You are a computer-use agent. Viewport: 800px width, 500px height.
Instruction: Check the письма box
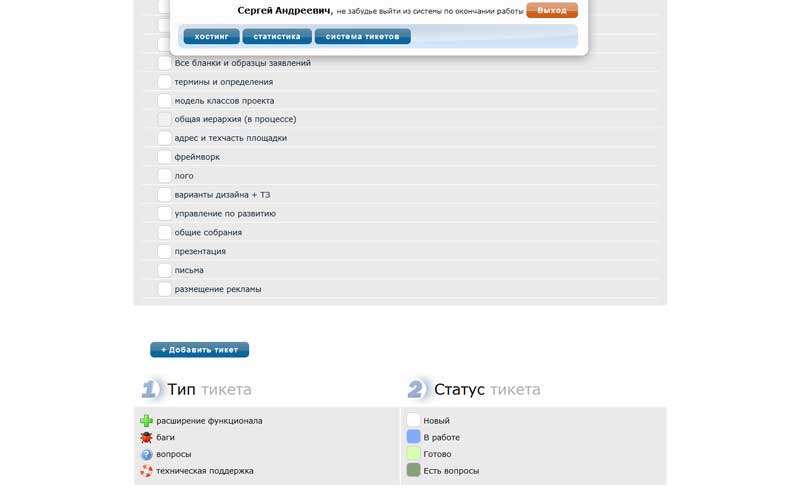click(164, 270)
